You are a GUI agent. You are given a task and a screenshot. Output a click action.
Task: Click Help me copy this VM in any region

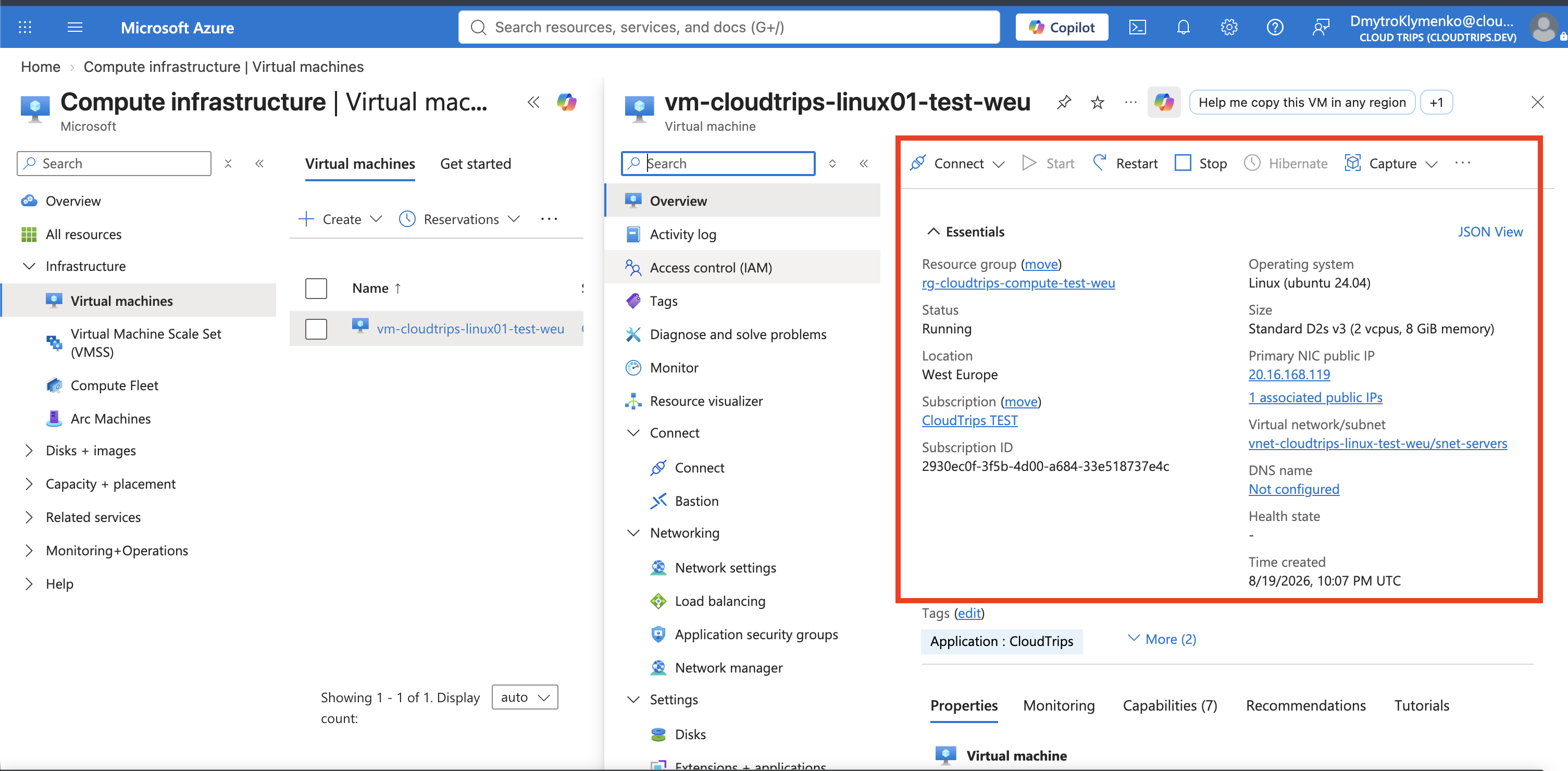coord(1302,102)
